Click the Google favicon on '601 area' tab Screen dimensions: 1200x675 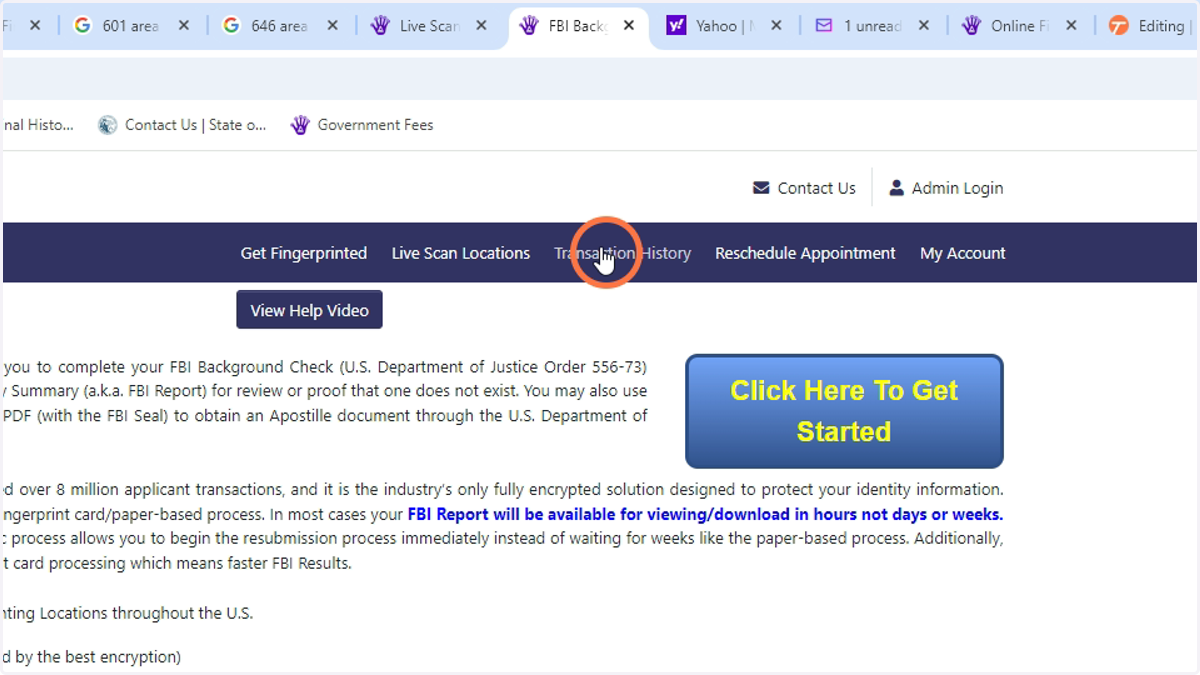pyautogui.click(x=82, y=26)
